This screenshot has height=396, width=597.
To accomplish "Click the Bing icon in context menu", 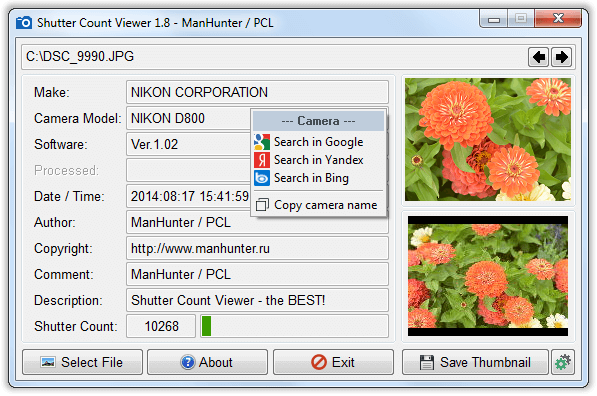I will pos(262,178).
